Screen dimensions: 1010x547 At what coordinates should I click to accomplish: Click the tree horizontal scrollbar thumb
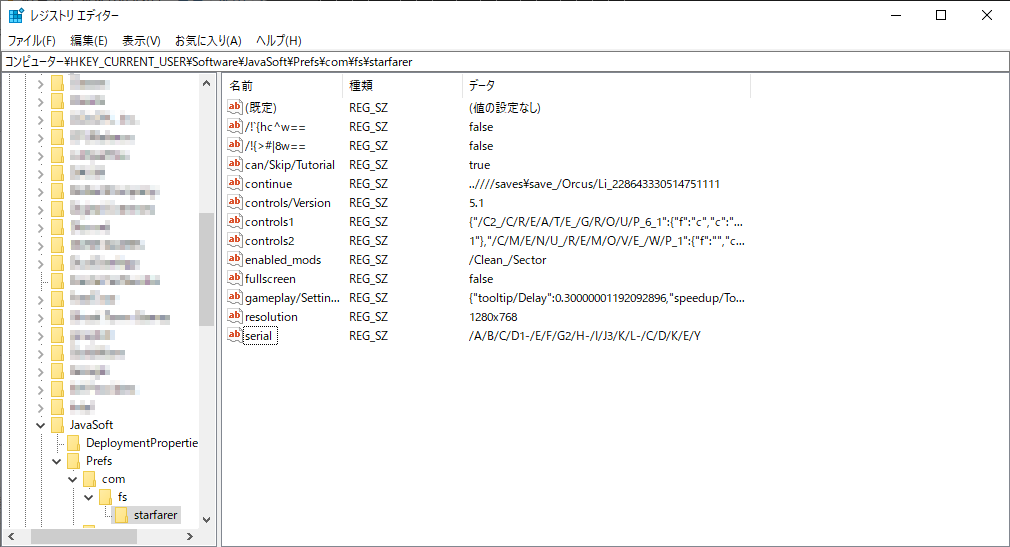[84, 536]
